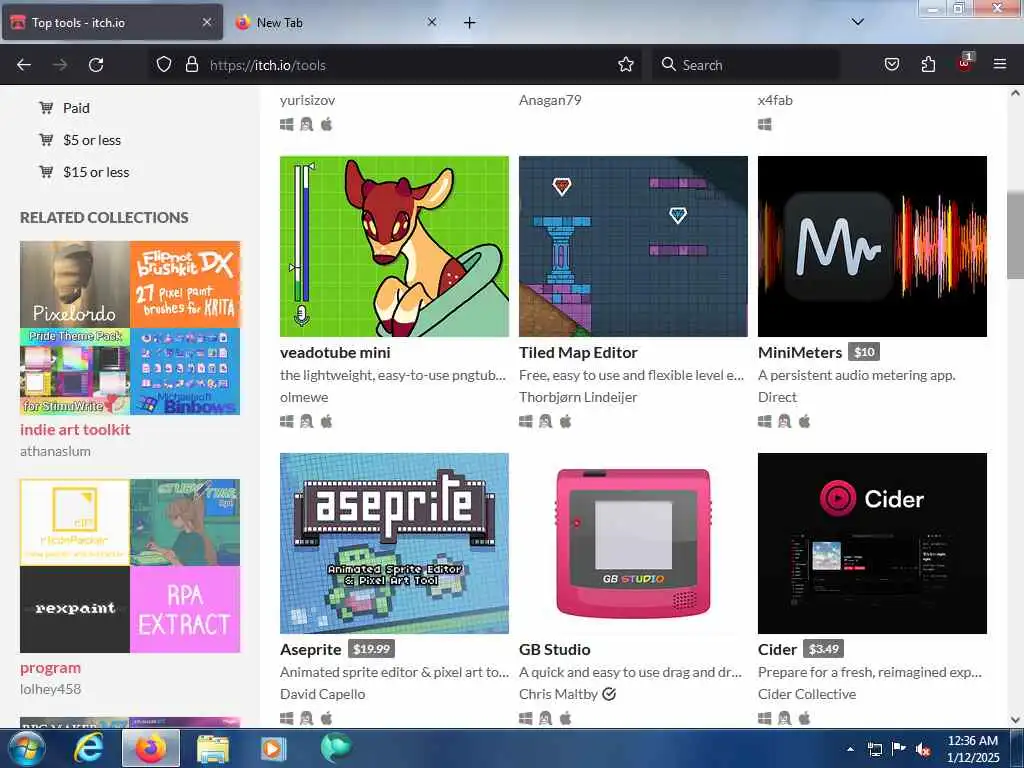Open the list all tabs dropdown

tap(858, 22)
